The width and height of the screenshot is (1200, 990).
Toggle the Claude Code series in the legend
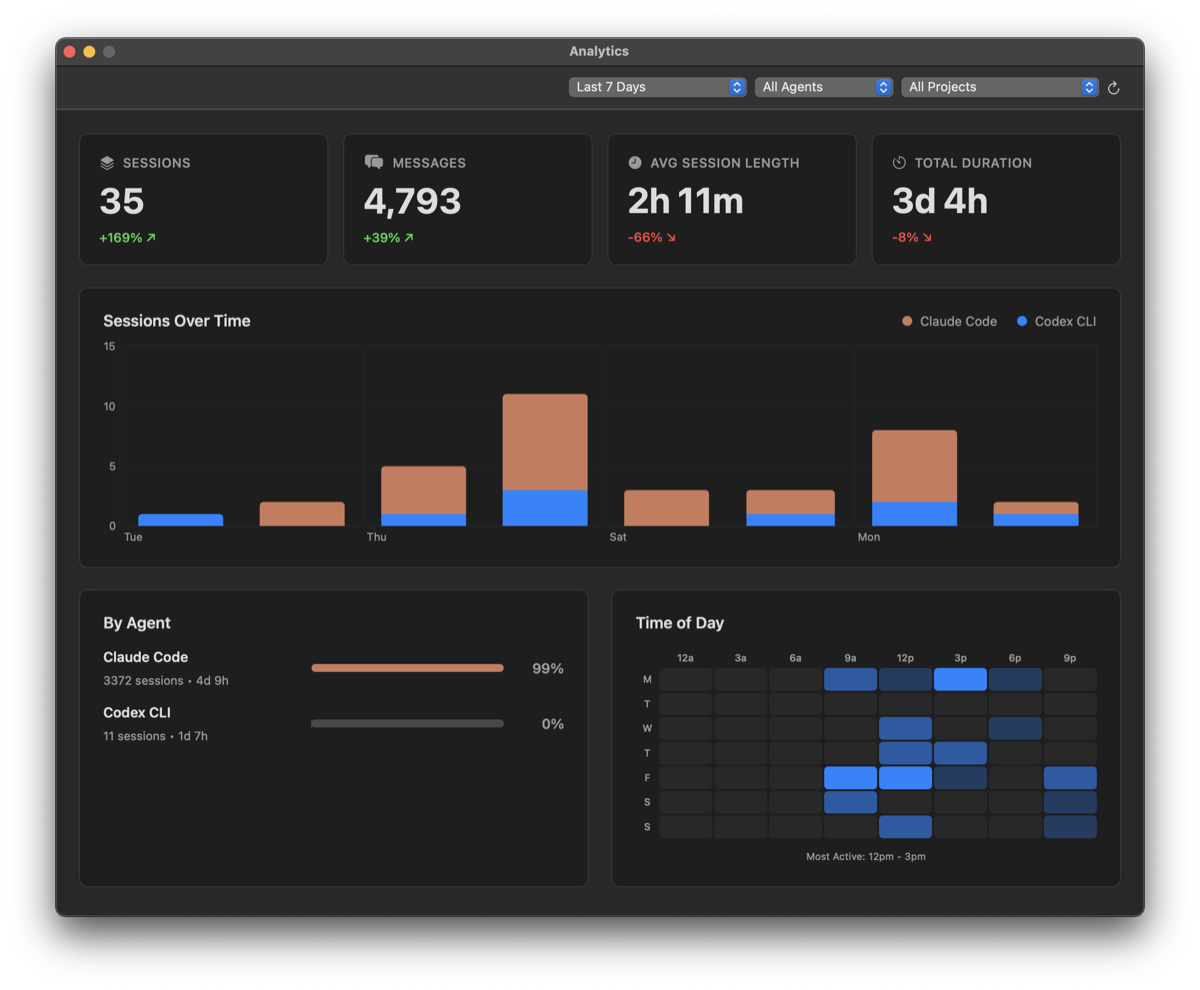950,321
